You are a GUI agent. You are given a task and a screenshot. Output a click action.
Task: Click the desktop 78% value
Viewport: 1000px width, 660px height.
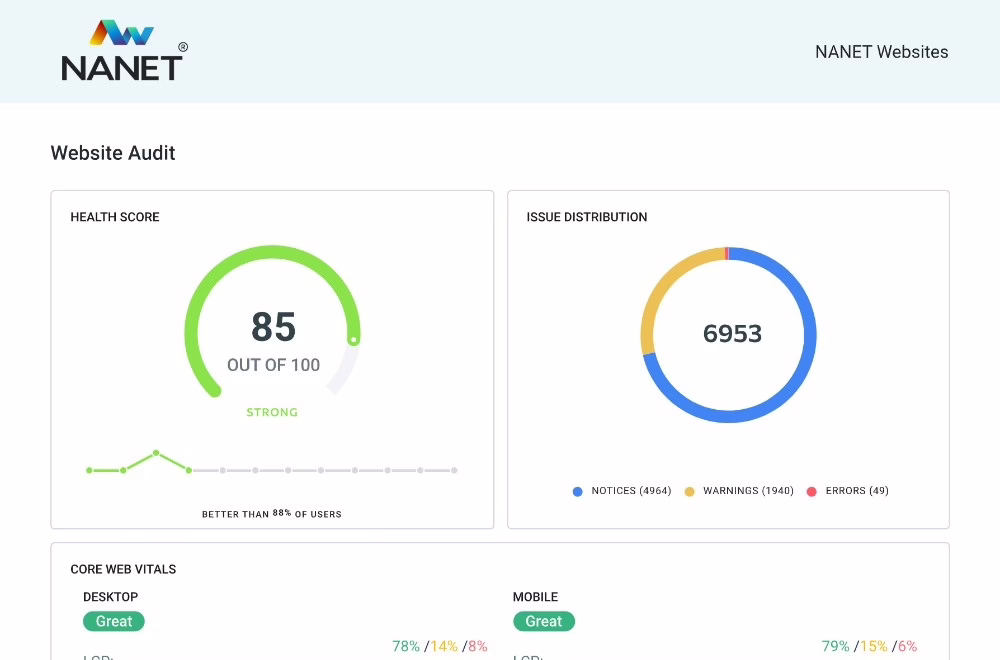coord(406,646)
